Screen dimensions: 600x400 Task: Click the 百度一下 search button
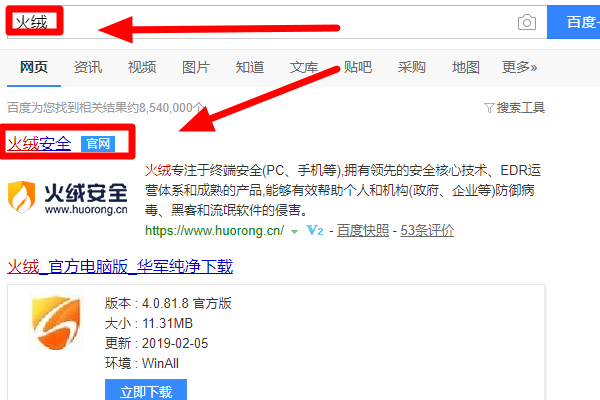(574, 22)
